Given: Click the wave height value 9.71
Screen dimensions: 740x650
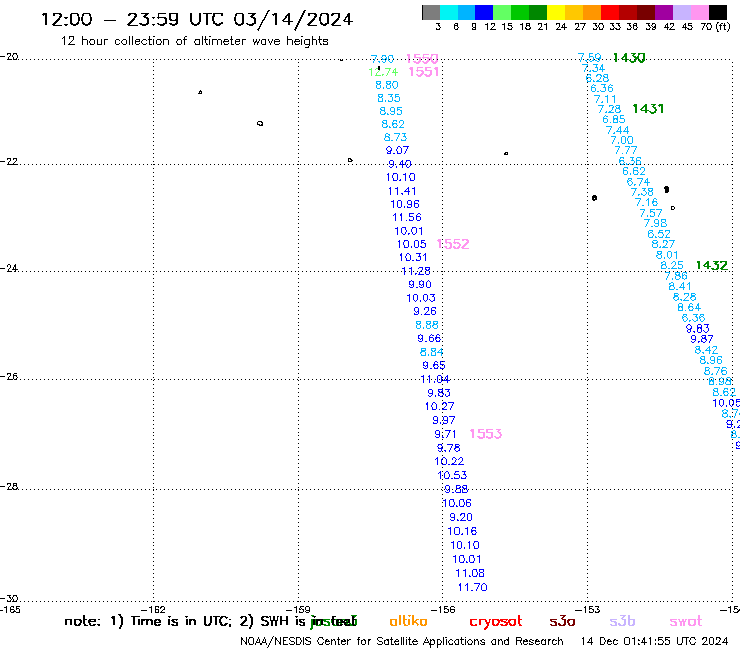Looking at the screenshot, I should 446,434.
